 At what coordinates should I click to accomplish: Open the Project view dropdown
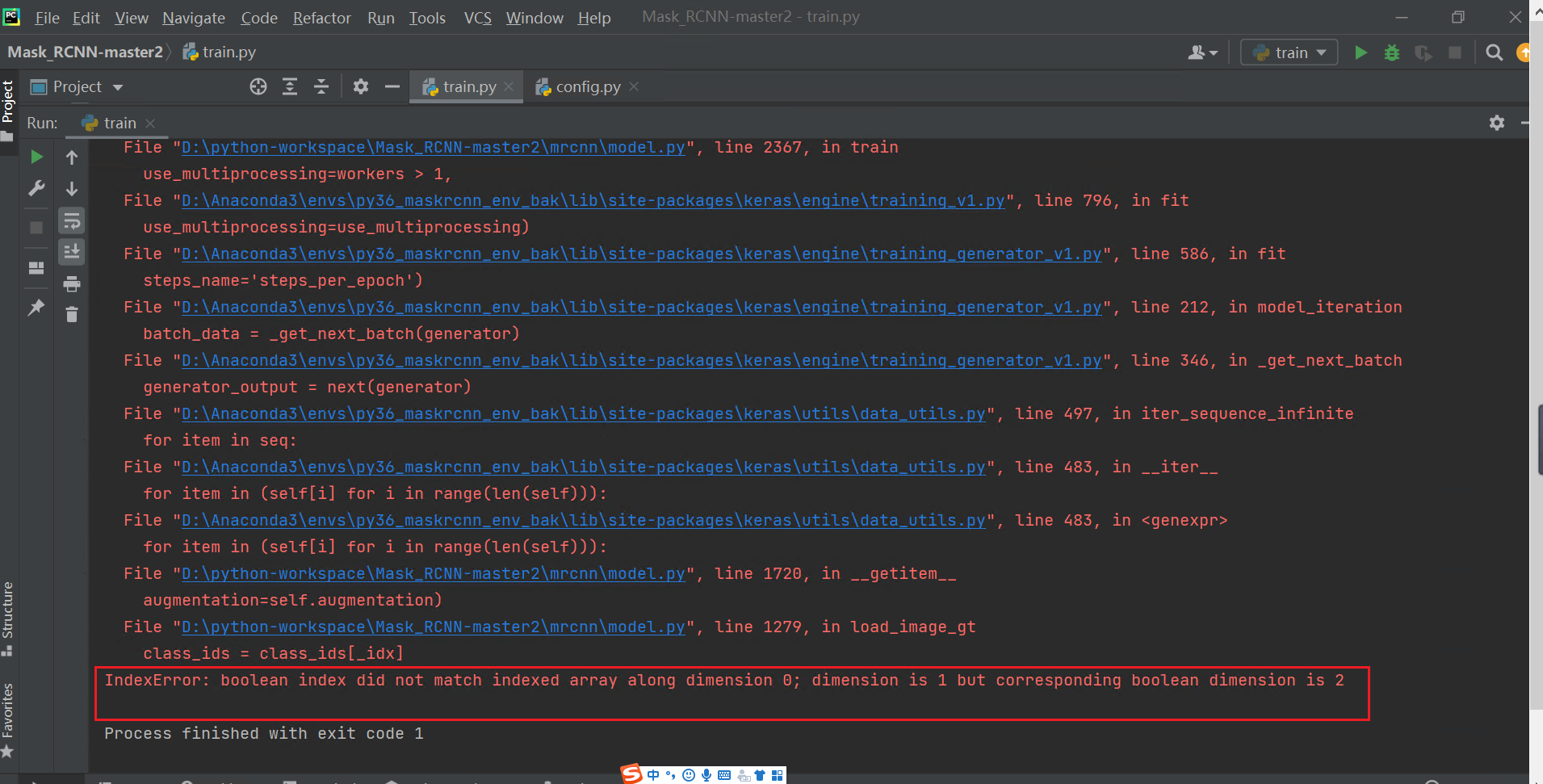tap(117, 86)
